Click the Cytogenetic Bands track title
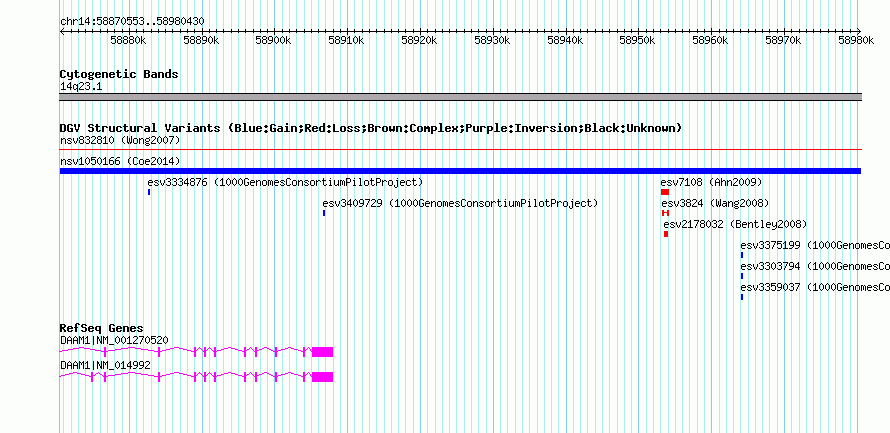This screenshot has height=433, width=890. pyautogui.click(x=119, y=74)
